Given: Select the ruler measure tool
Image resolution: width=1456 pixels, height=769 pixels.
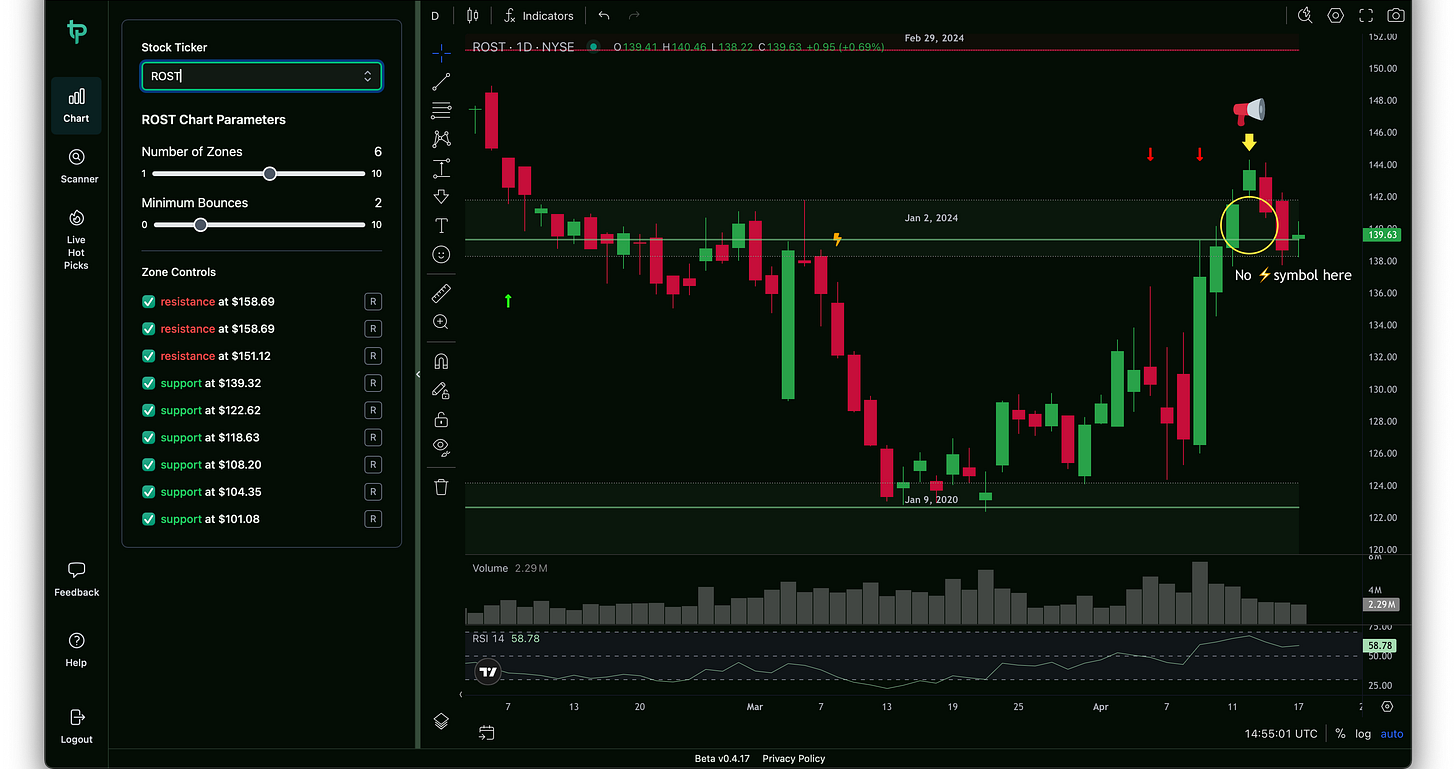Looking at the screenshot, I should [x=441, y=293].
